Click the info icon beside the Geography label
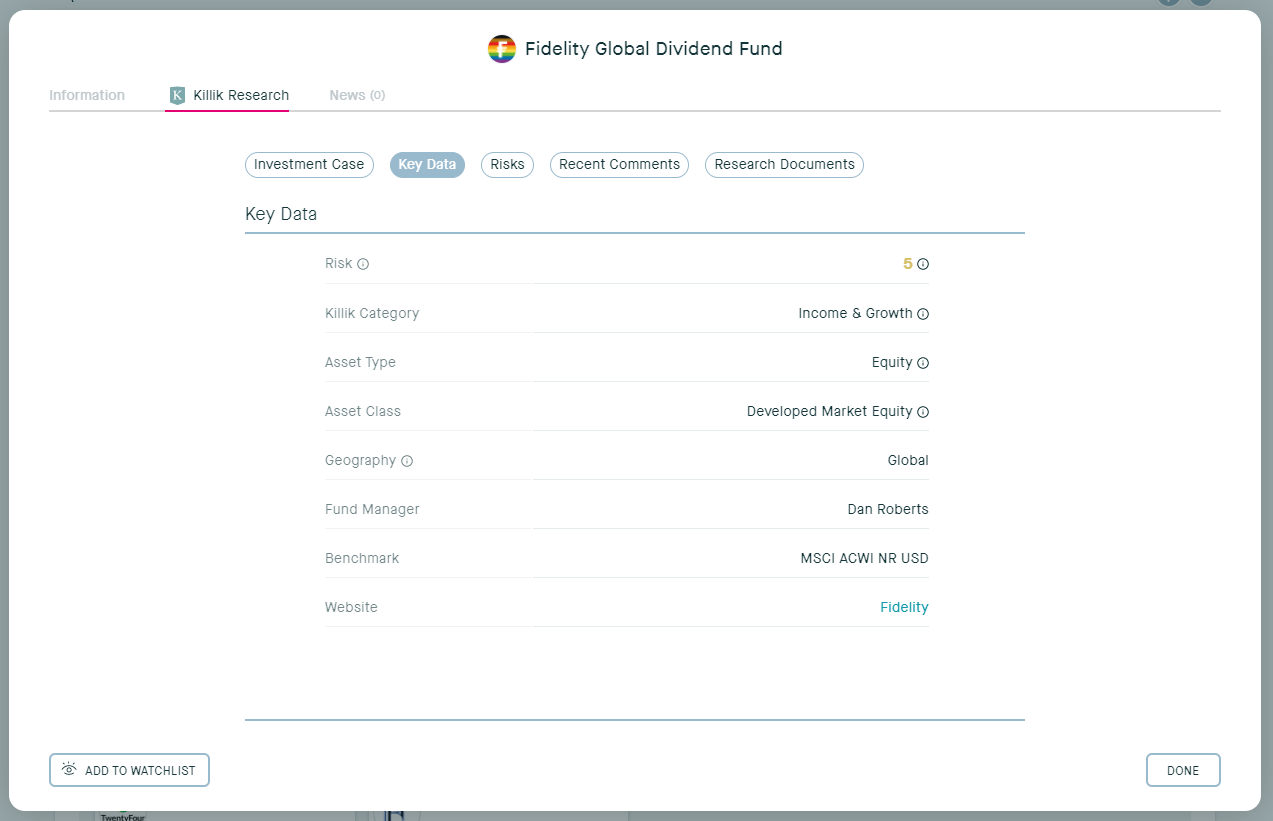Screen dimensions: 1273x821 tap(407, 461)
